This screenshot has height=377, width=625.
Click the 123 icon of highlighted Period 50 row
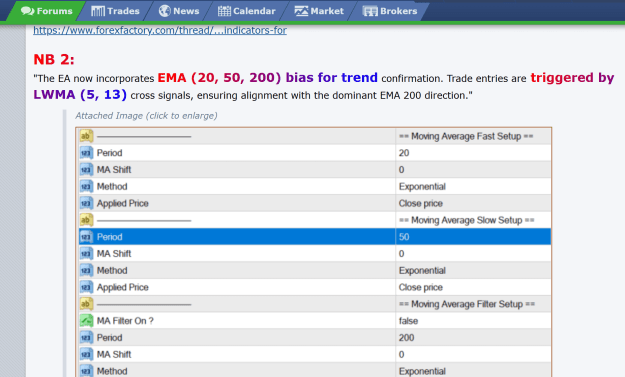tap(86, 237)
